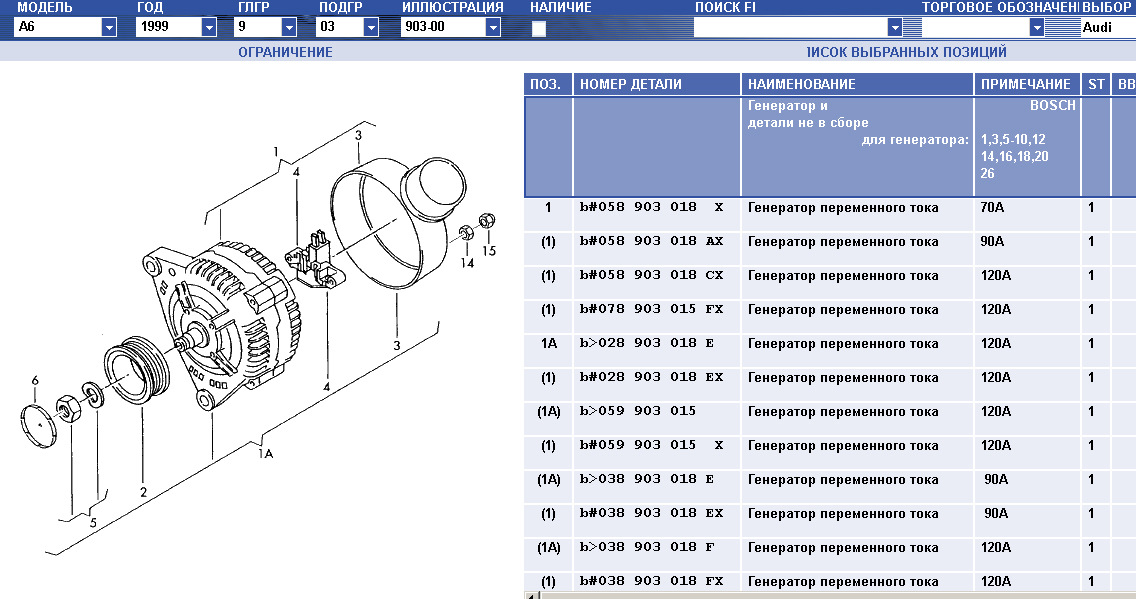Expand the ГОД dropdown set to 1999
The width and height of the screenshot is (1136, 599).
209,28
